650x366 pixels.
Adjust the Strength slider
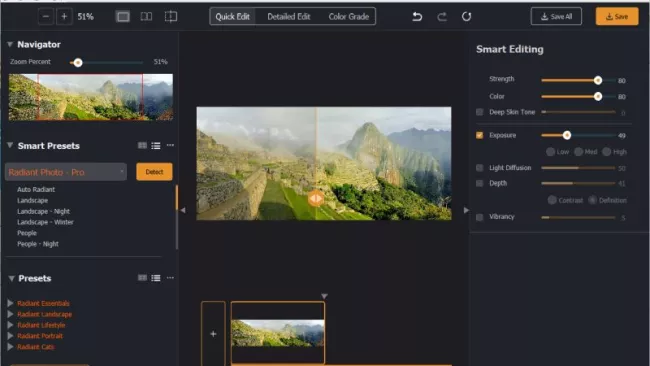(x=578, y=80)
